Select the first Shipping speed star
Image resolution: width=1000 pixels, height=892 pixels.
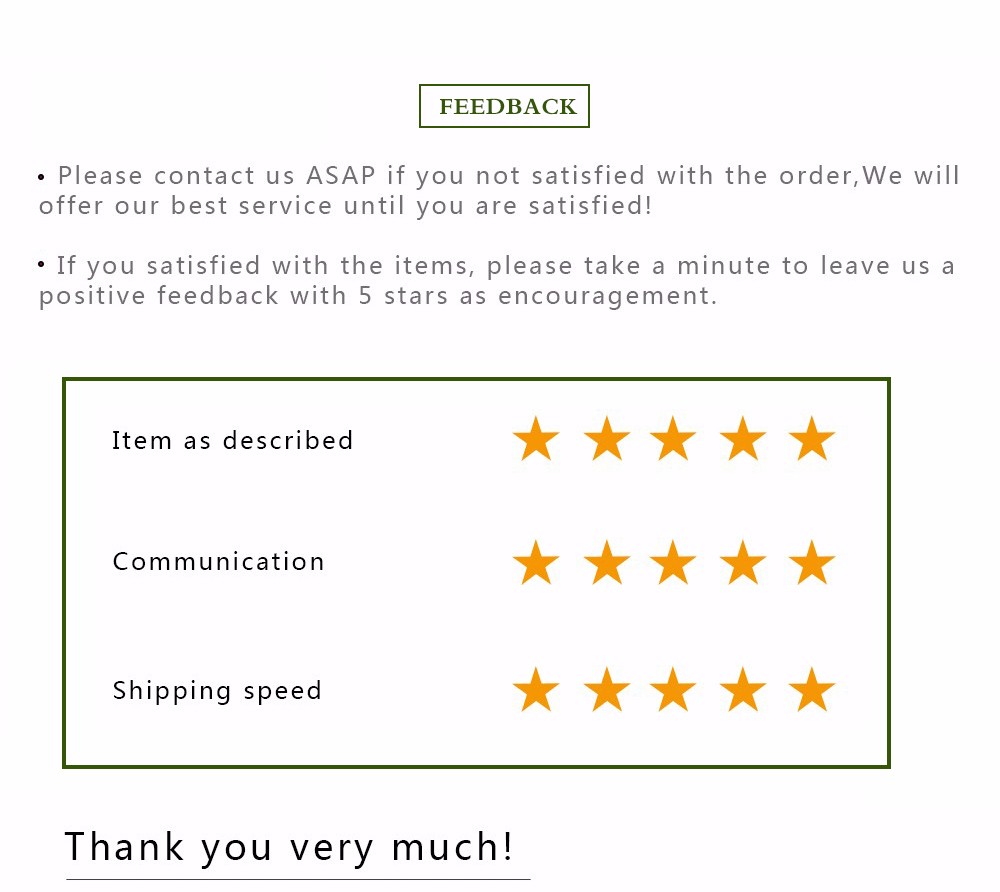(536, 691)
